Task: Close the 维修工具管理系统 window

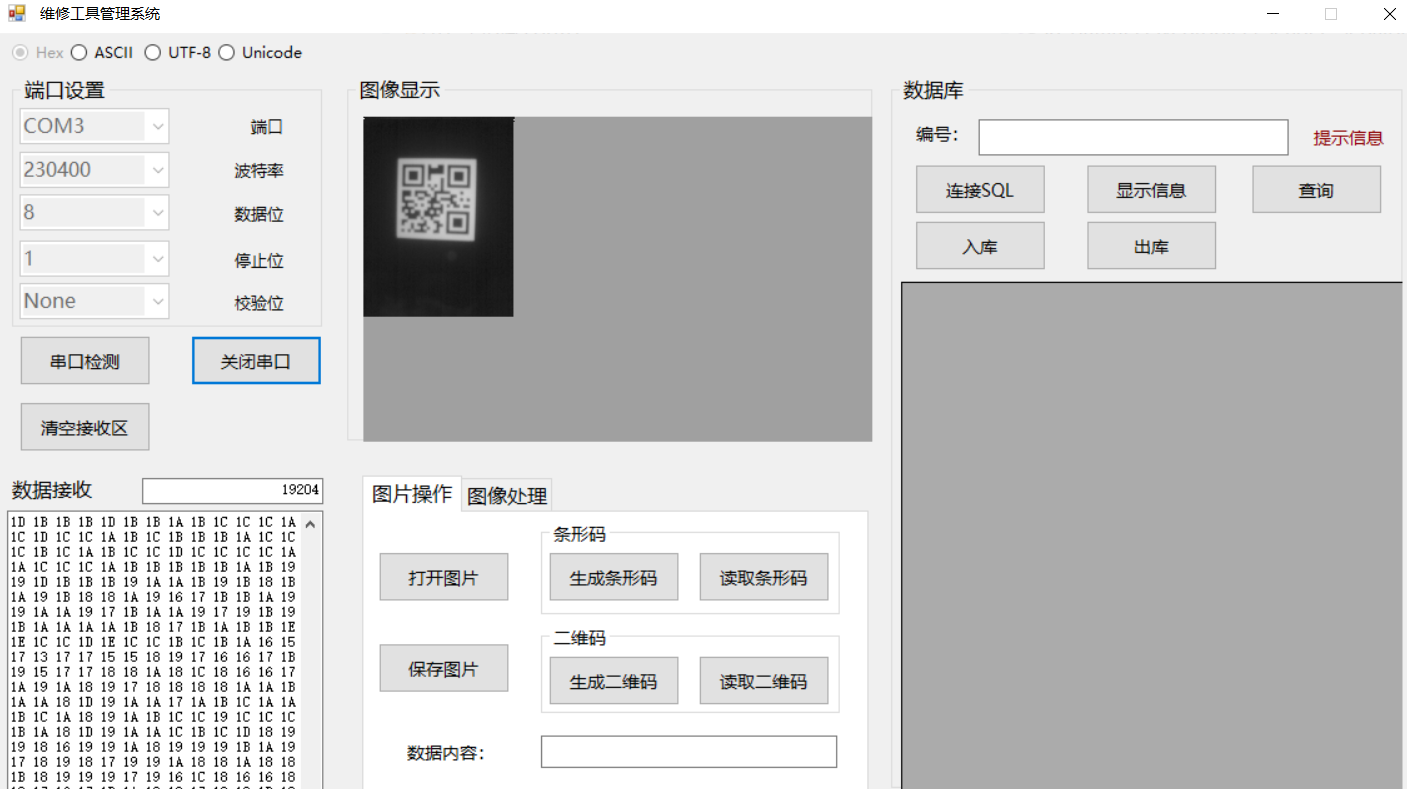Action: 1389,14
